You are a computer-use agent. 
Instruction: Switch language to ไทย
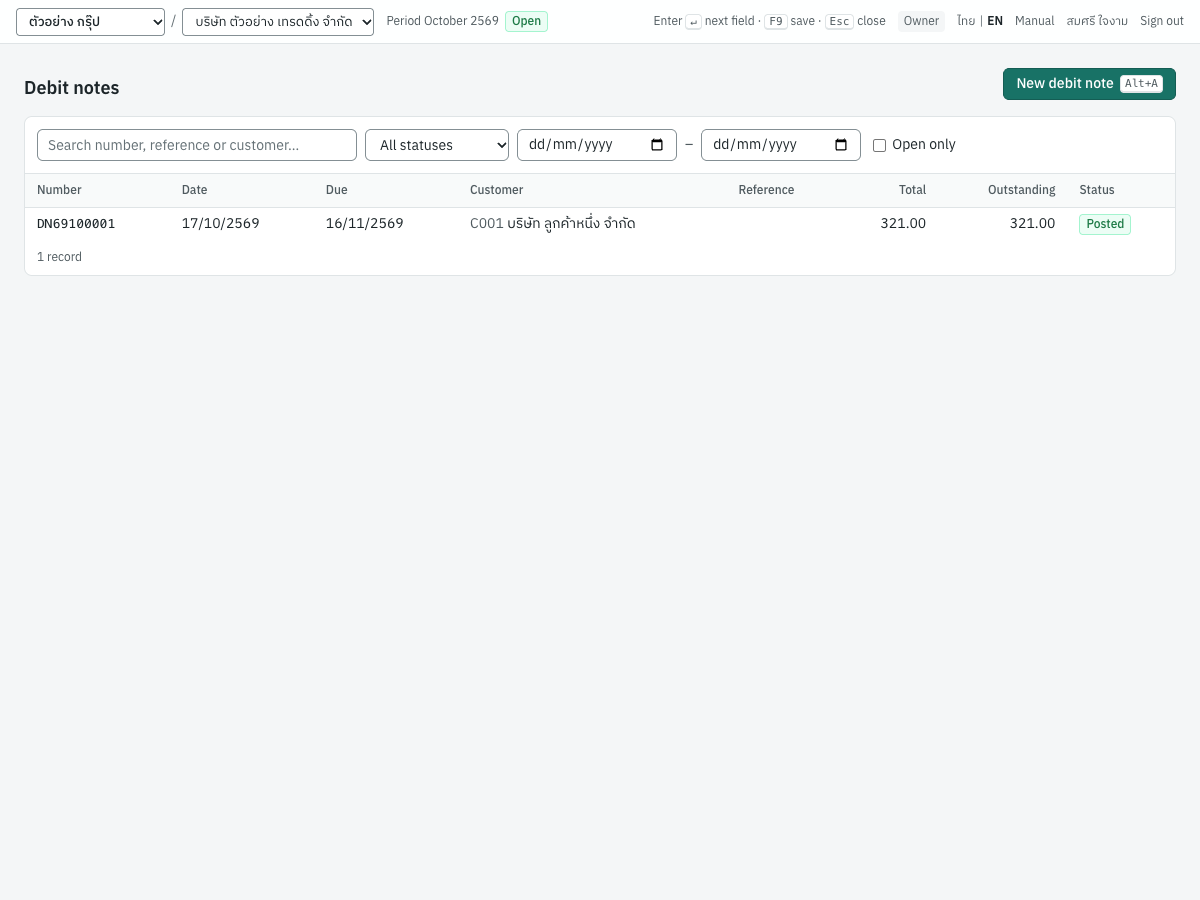coord(966,21)
